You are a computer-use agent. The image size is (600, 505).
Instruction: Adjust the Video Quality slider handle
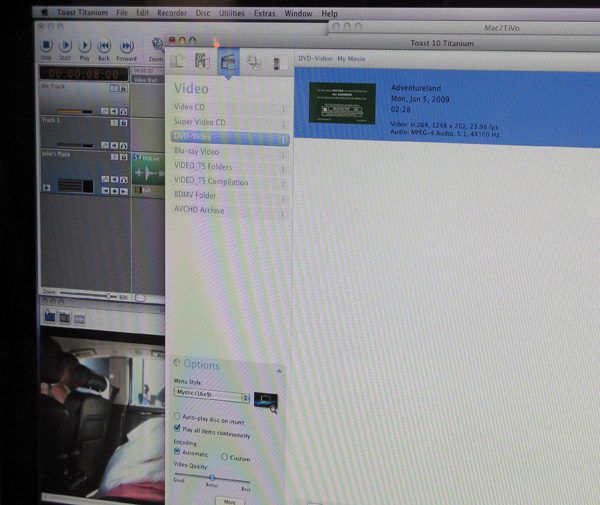pyautogui.click(x=212, y=478)
